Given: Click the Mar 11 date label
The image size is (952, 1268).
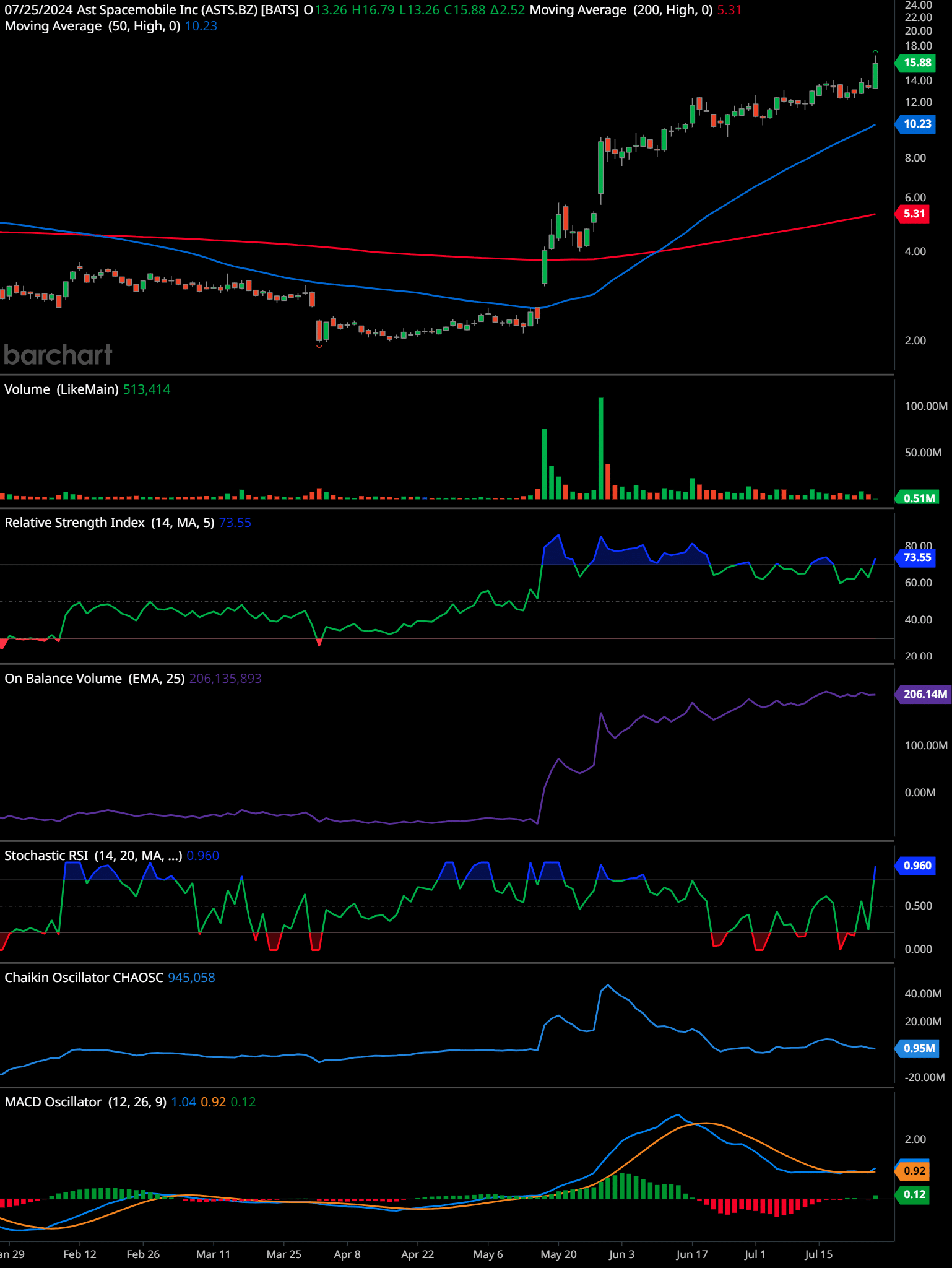Looking at the screenshot, I should click(x=213, y=1254).
